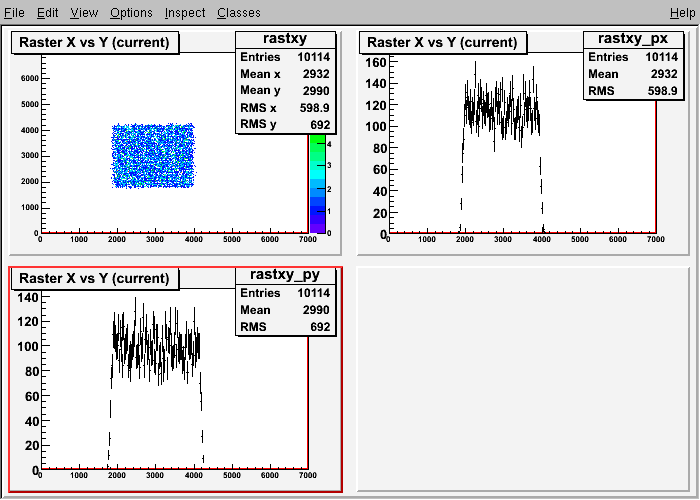
Task: Open the View menu
Action: pyautogui.click(x=84, y=12)
